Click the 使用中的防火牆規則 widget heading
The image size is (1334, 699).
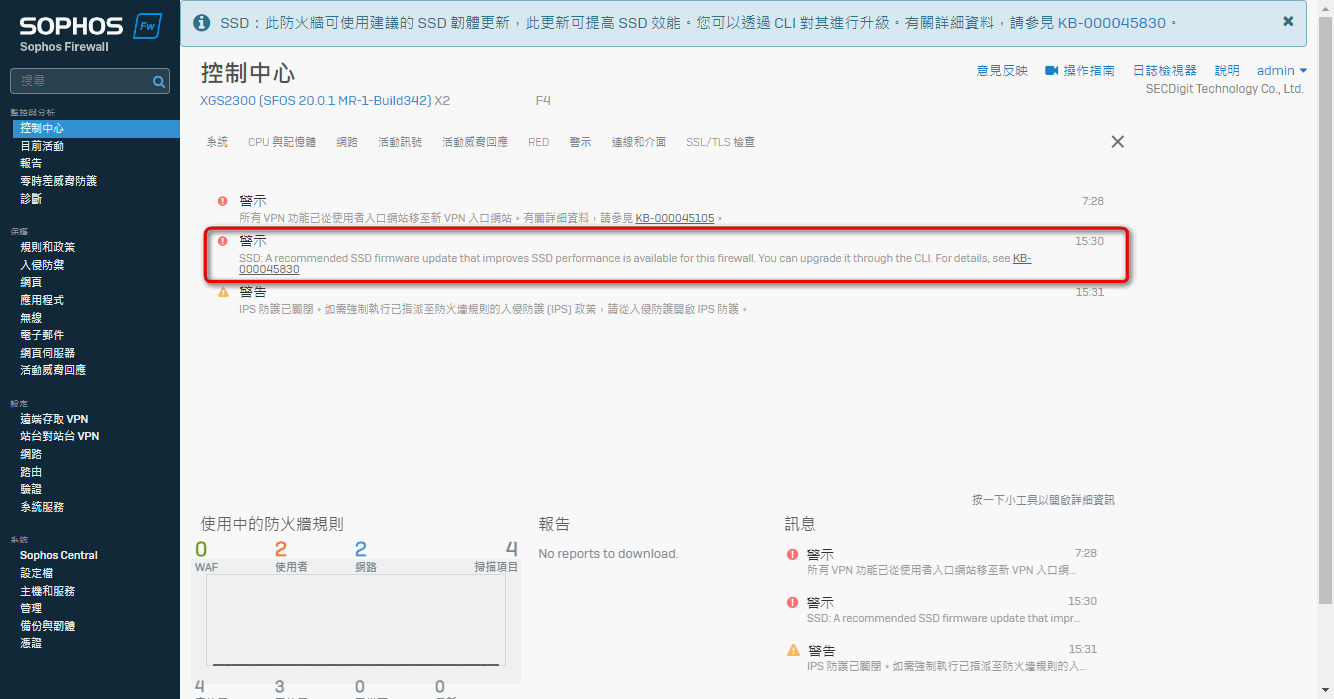point(272,524)
